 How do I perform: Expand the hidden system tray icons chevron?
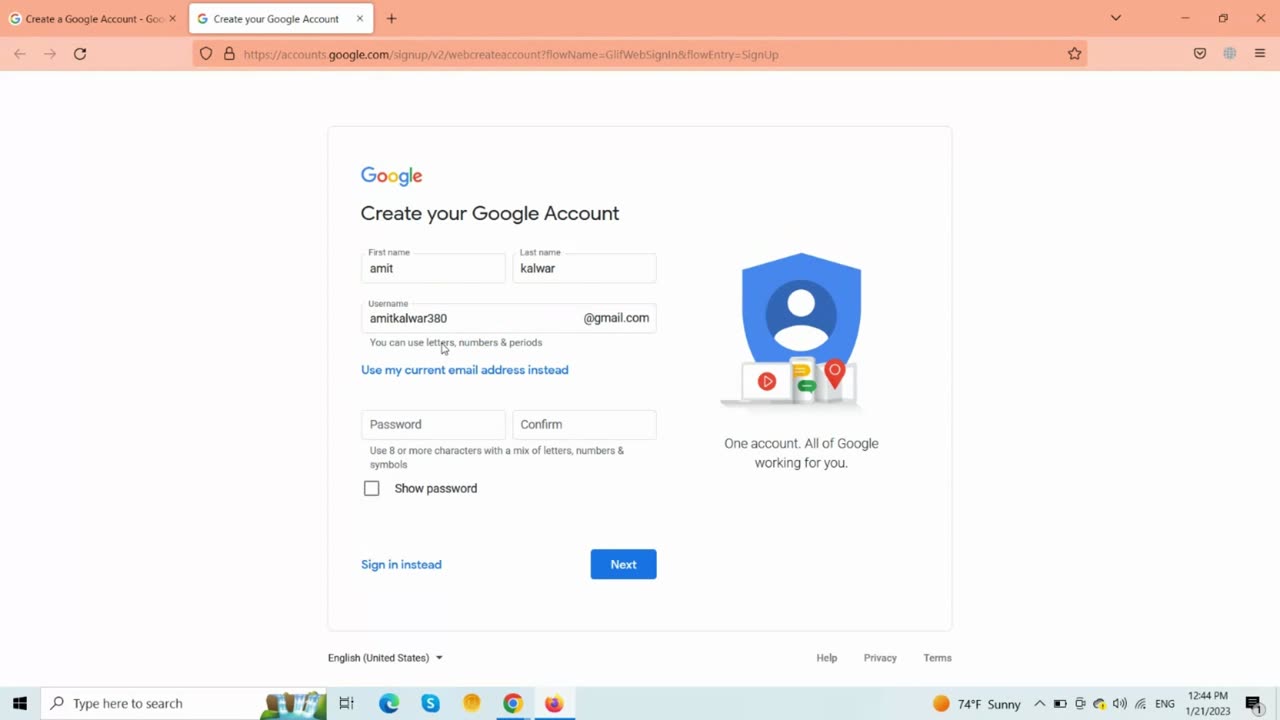pyautogui.click(x=1039, y=704)
